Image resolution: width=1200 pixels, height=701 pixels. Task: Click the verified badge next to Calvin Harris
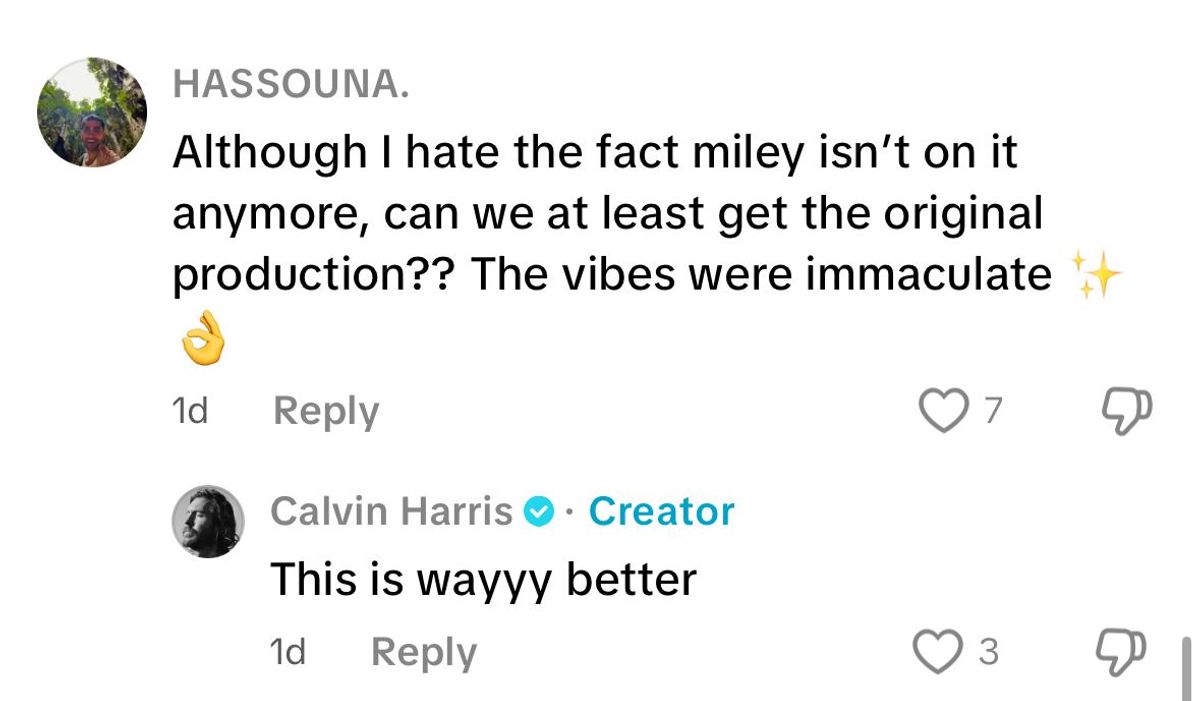coord(540,510)
